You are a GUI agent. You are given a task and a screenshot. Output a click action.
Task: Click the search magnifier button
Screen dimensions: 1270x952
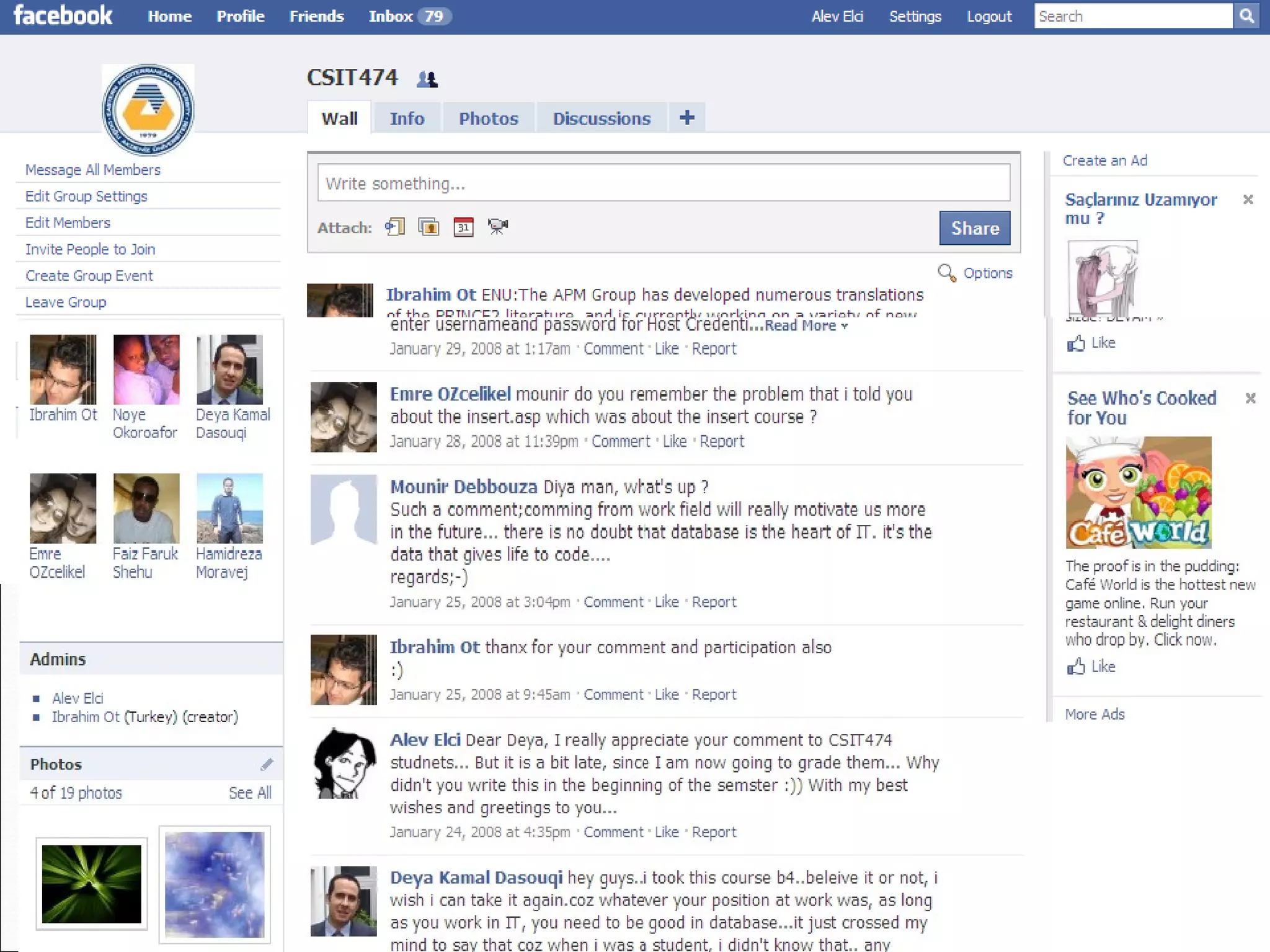pyautogui.click(x=1246, y=16)
